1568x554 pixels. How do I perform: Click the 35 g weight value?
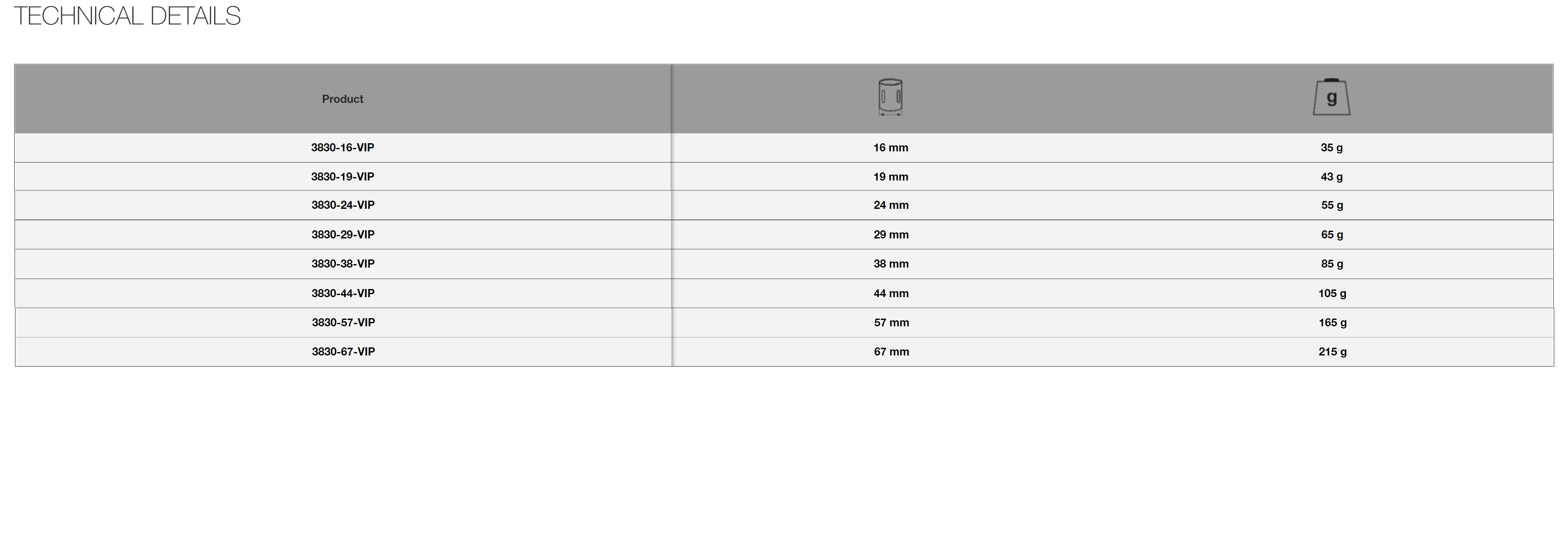coord(1331,148)
